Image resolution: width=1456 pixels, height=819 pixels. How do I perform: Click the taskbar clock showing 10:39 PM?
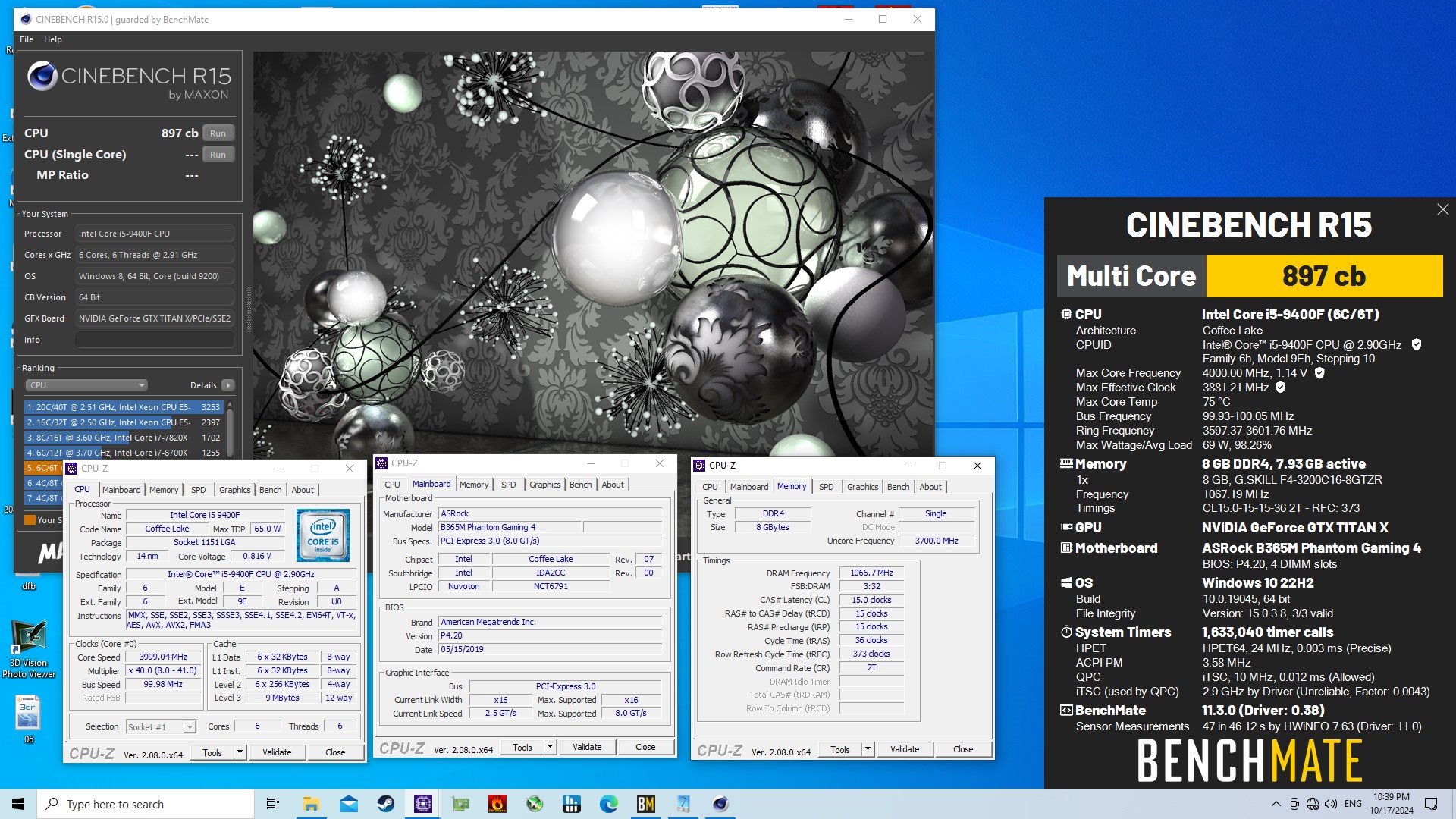pos(1392,804)
